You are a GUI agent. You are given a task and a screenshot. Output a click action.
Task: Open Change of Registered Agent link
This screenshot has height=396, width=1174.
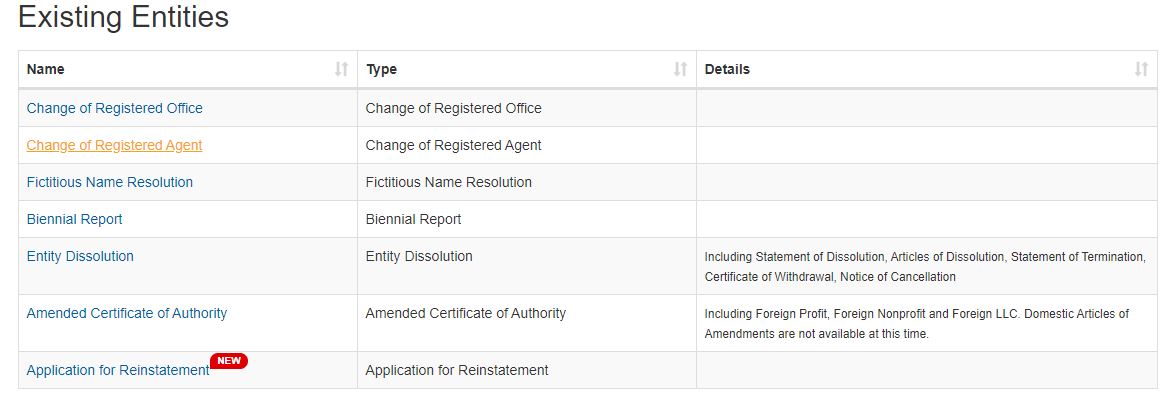pyautogui.click(x=115, y=145)
